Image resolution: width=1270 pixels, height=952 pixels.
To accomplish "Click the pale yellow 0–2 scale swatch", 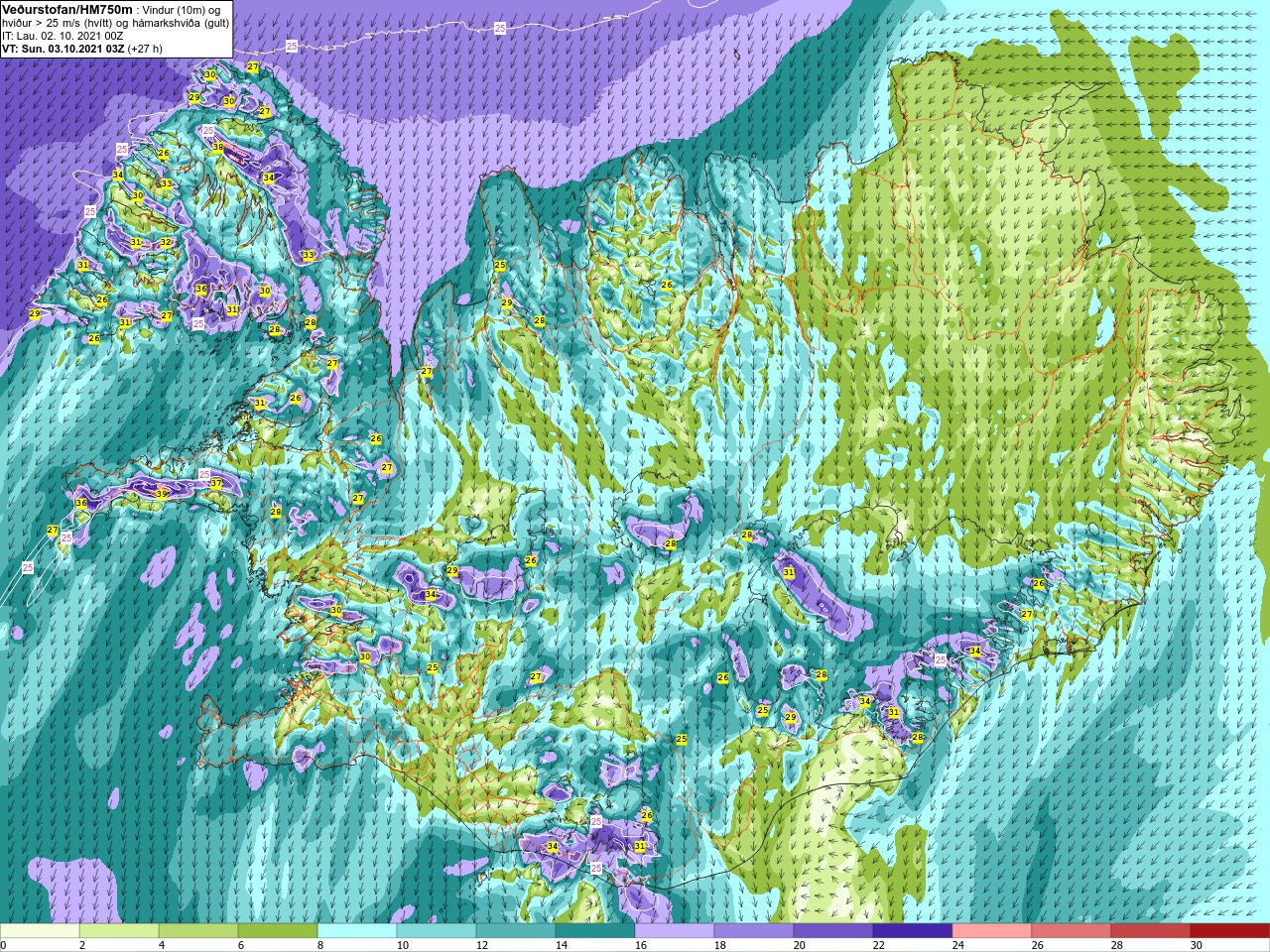I will click(40, 931).
